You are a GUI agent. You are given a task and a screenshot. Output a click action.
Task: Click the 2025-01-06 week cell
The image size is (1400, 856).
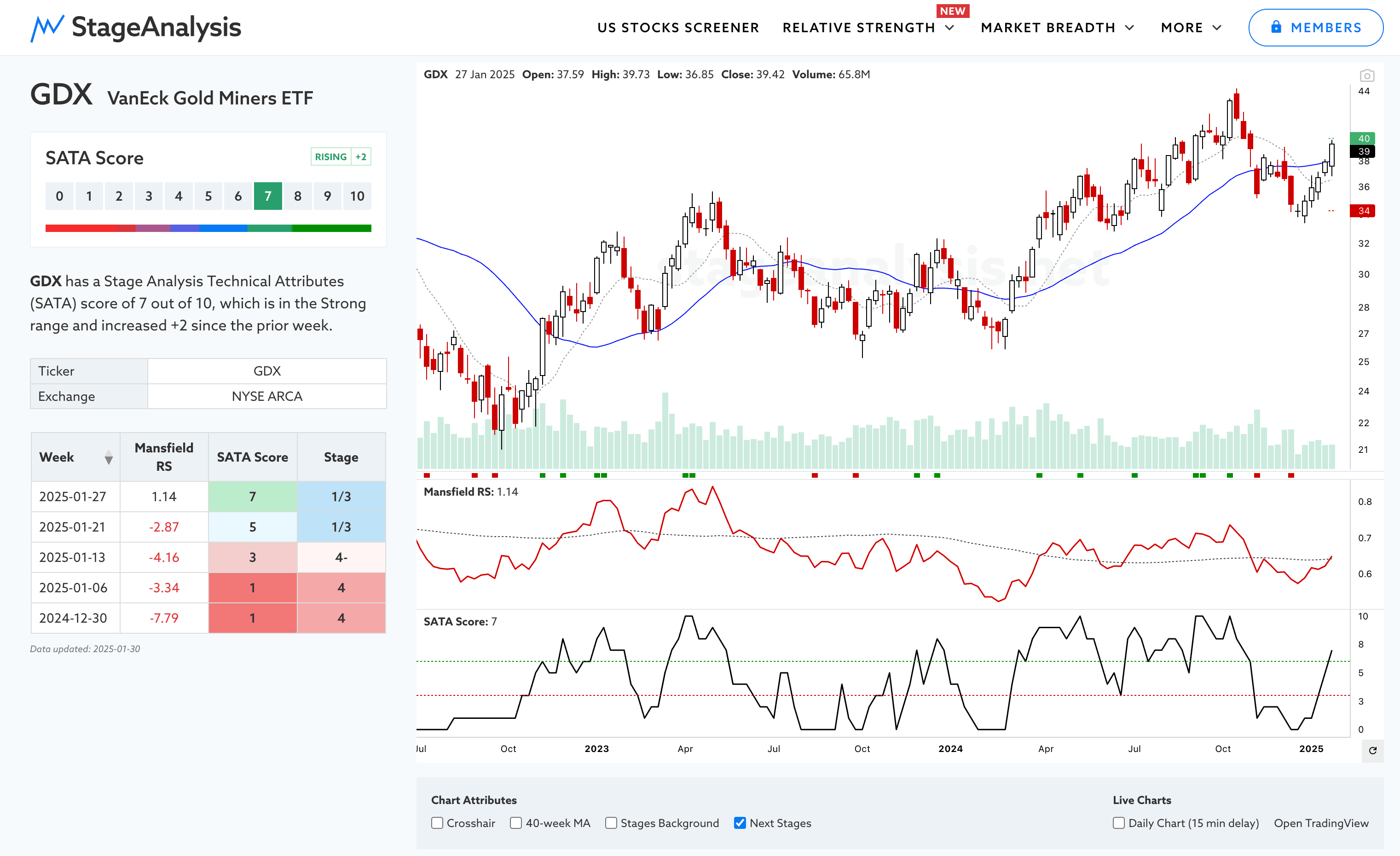(x=75, y=588)
